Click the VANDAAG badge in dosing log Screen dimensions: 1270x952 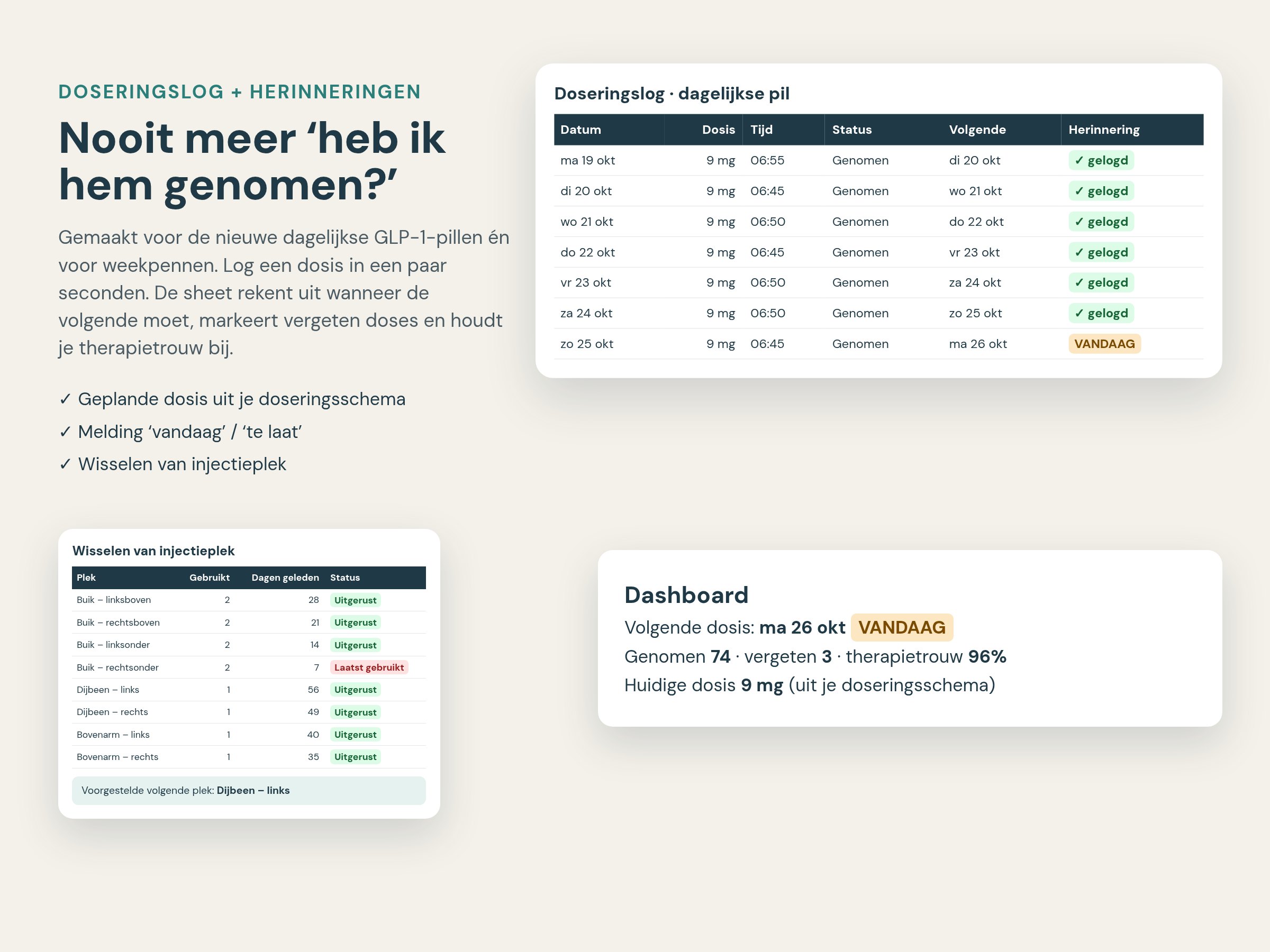pos(1104,344)
